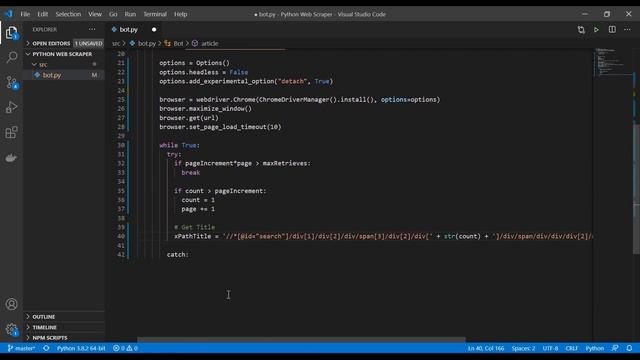Click the M status badge beside bot.py
This screenshot has width=640, height=360.
[94, 75]
